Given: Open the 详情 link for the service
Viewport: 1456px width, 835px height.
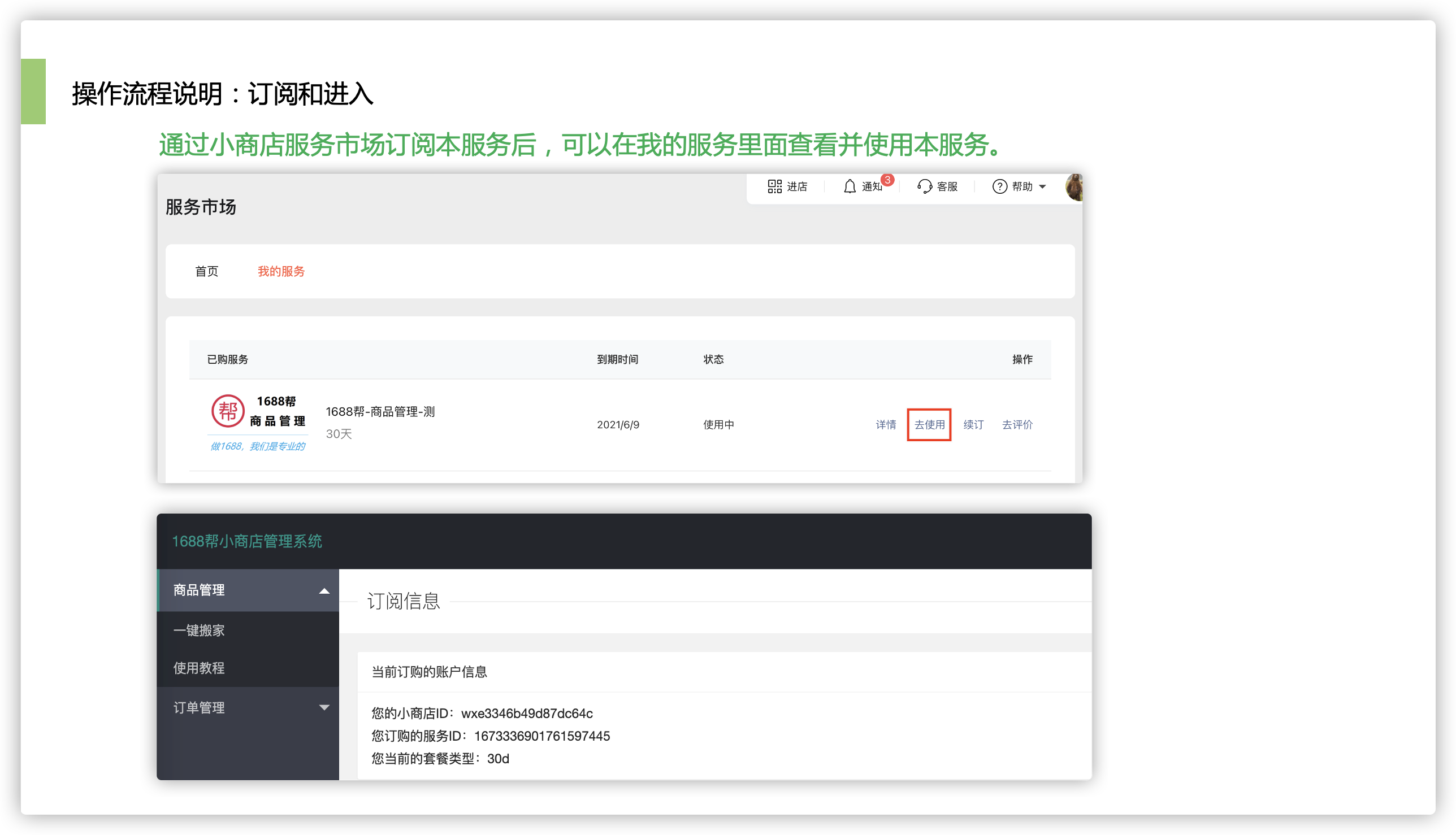Looking at the screenshot, I should [x=885, y=424].
